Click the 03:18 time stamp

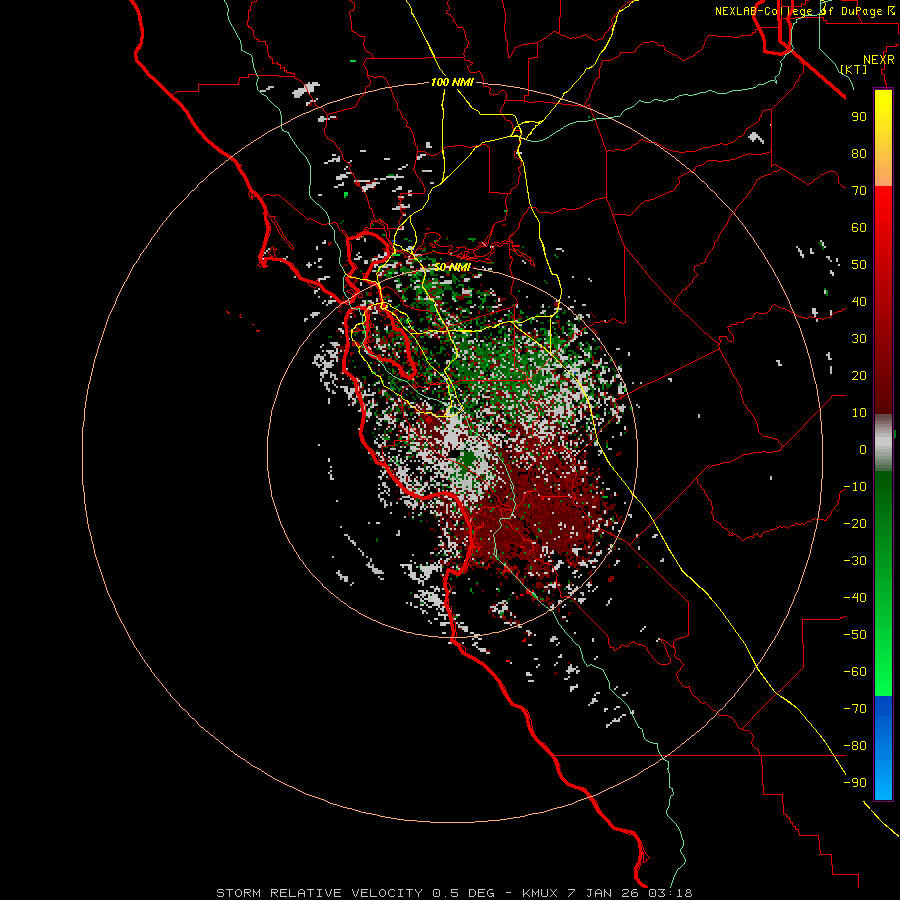coord(670,893)
